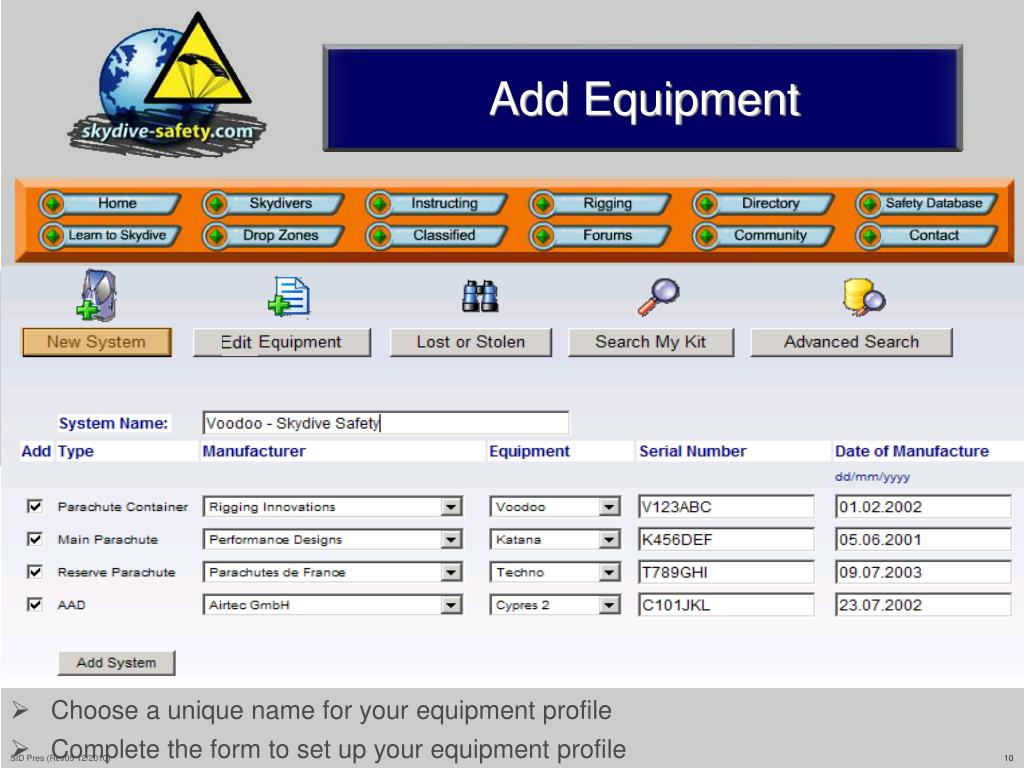
Task: Uncheck the Parachute Container checkbox
Action: click(35, 506)
